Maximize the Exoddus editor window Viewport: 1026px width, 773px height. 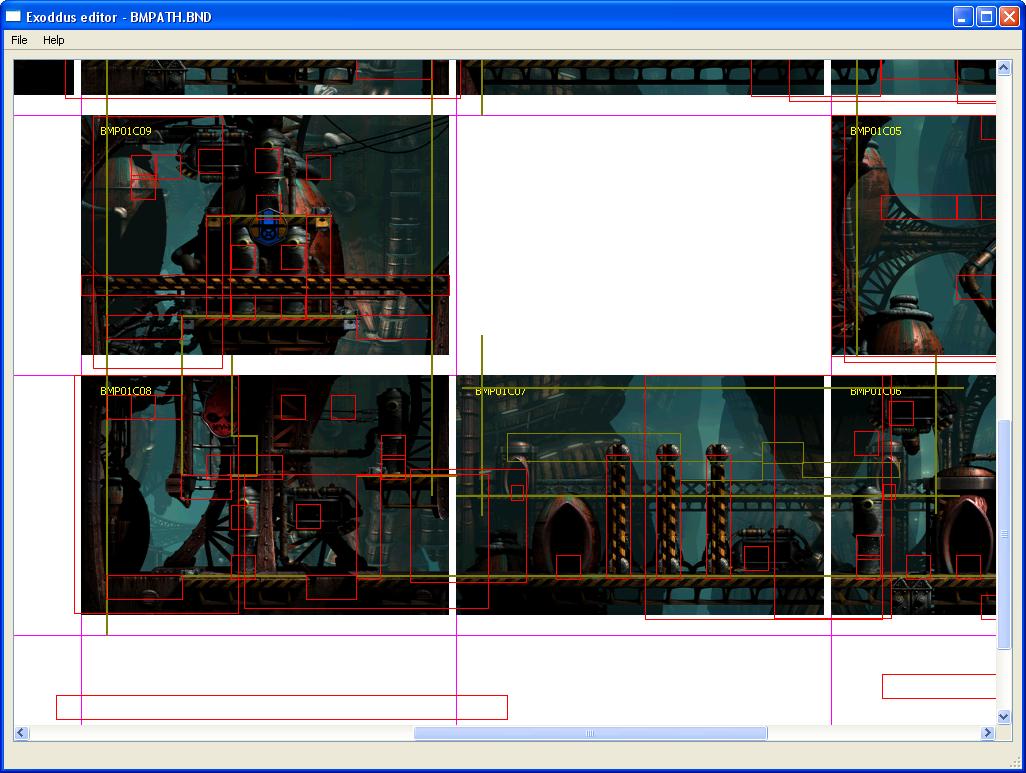[985, 17]
